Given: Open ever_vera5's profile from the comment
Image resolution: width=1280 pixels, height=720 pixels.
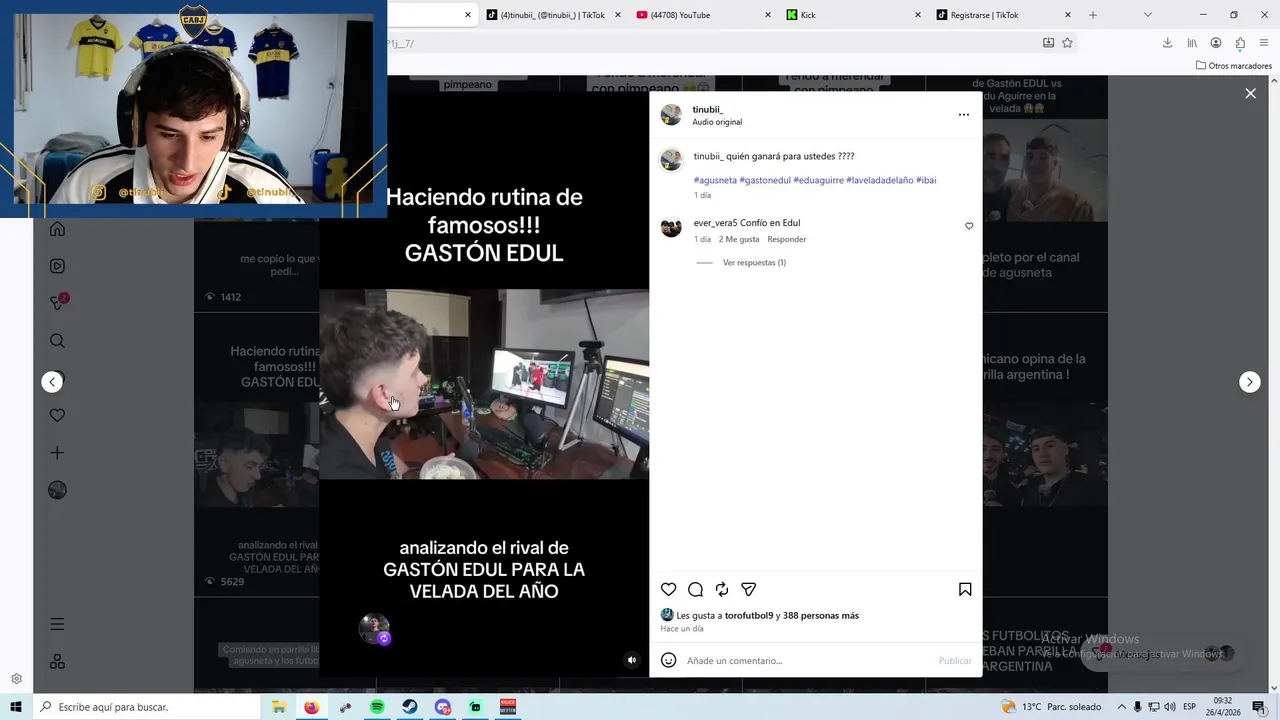Looking at the screenshot, I should 715,223.
